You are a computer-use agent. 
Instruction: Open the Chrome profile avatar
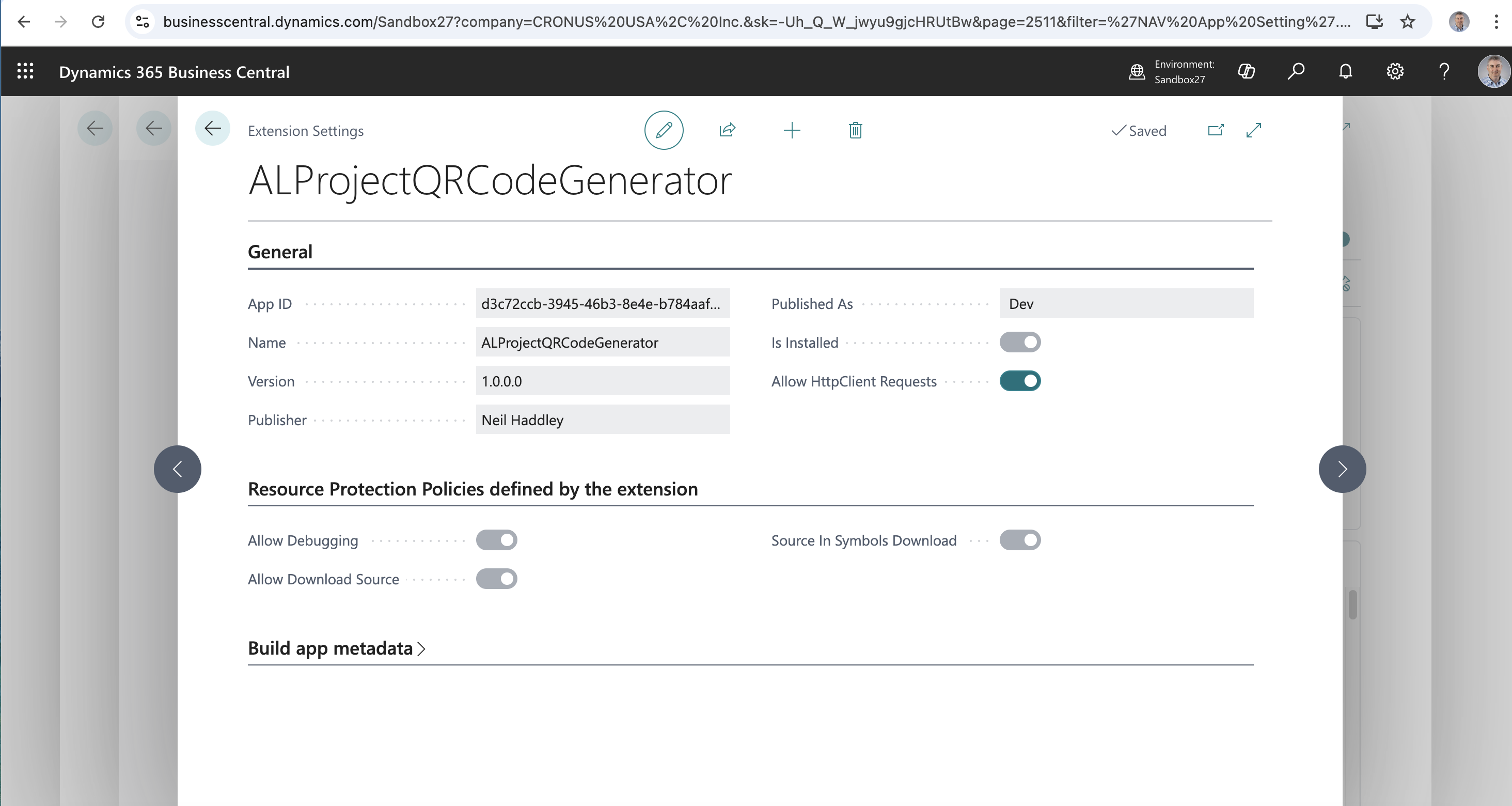click(1459, 22)
